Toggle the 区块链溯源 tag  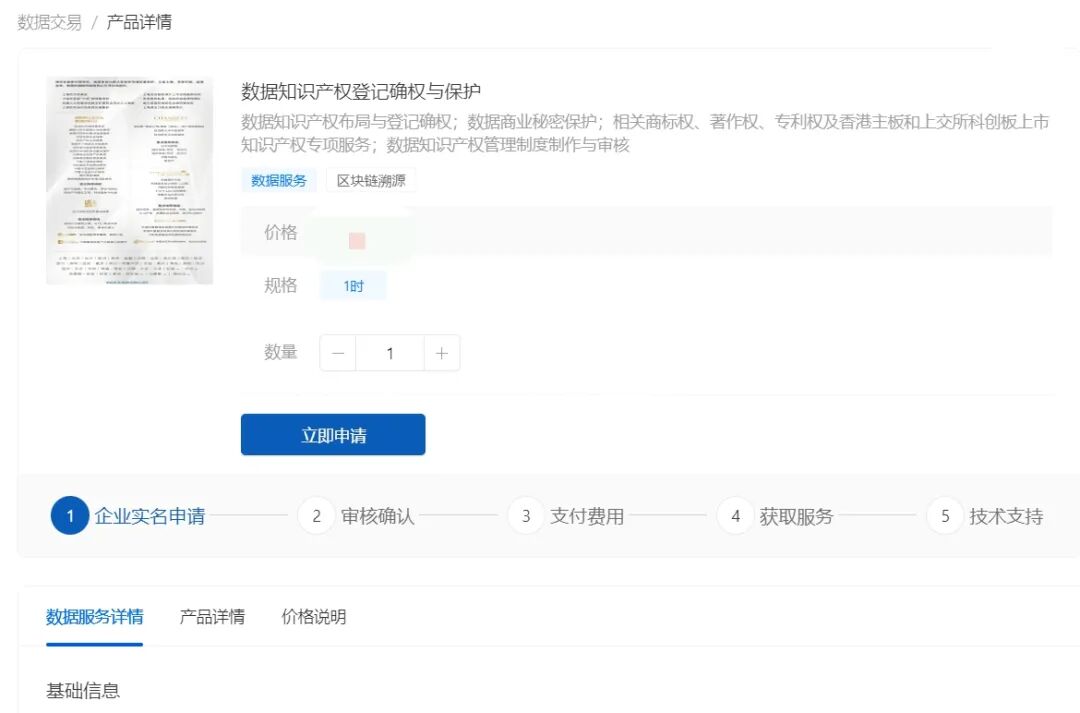pos(371,181)
